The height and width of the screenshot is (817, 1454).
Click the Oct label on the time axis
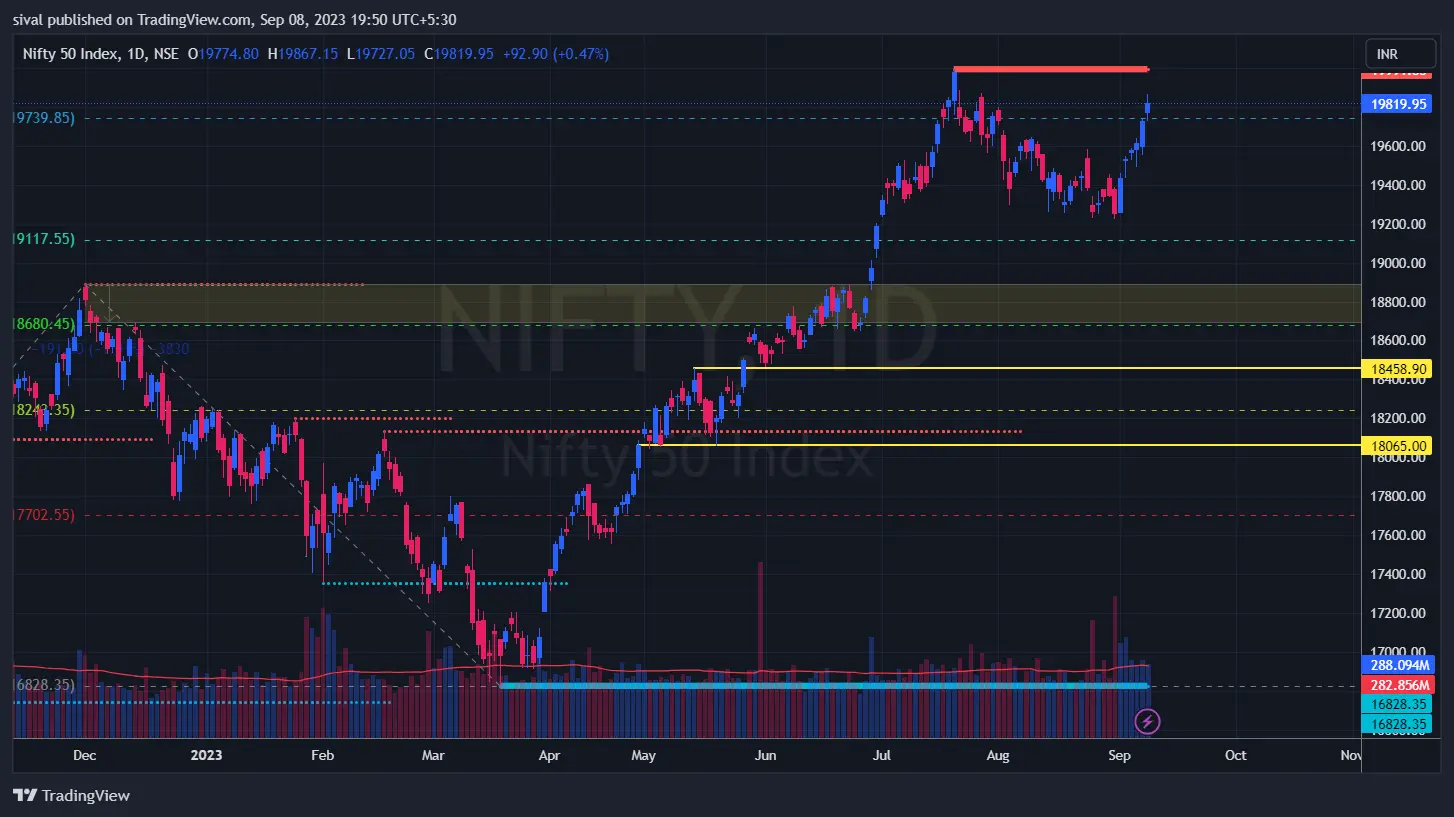1236,755
